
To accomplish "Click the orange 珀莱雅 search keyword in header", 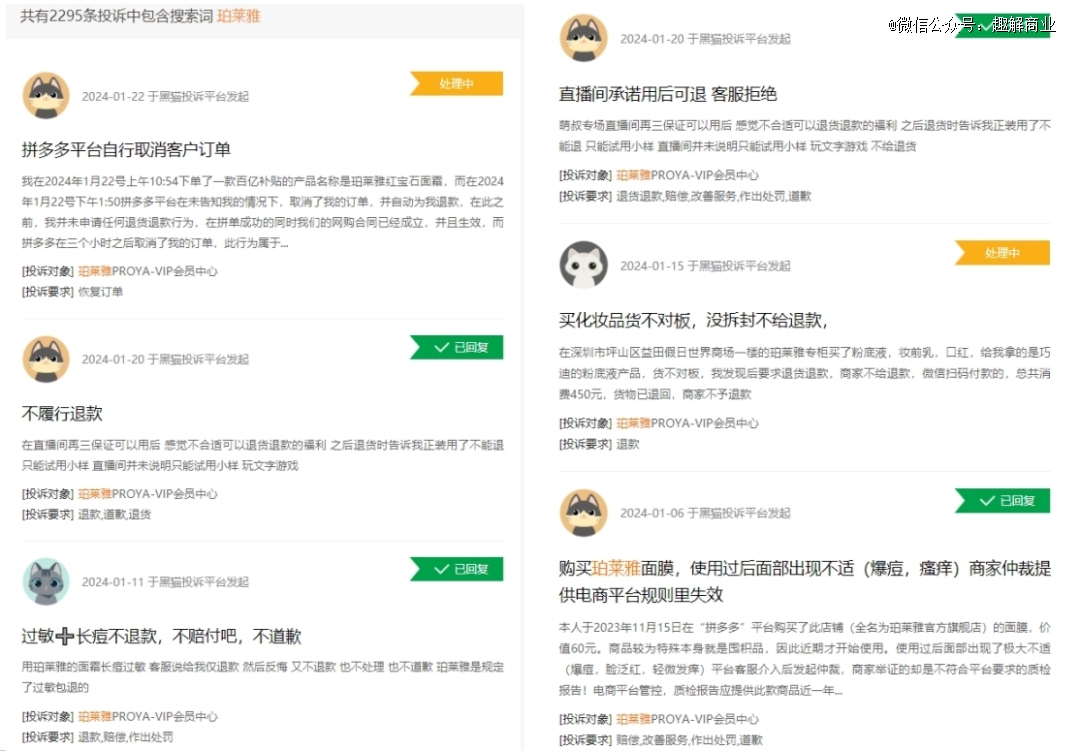I will coord(238,17).
